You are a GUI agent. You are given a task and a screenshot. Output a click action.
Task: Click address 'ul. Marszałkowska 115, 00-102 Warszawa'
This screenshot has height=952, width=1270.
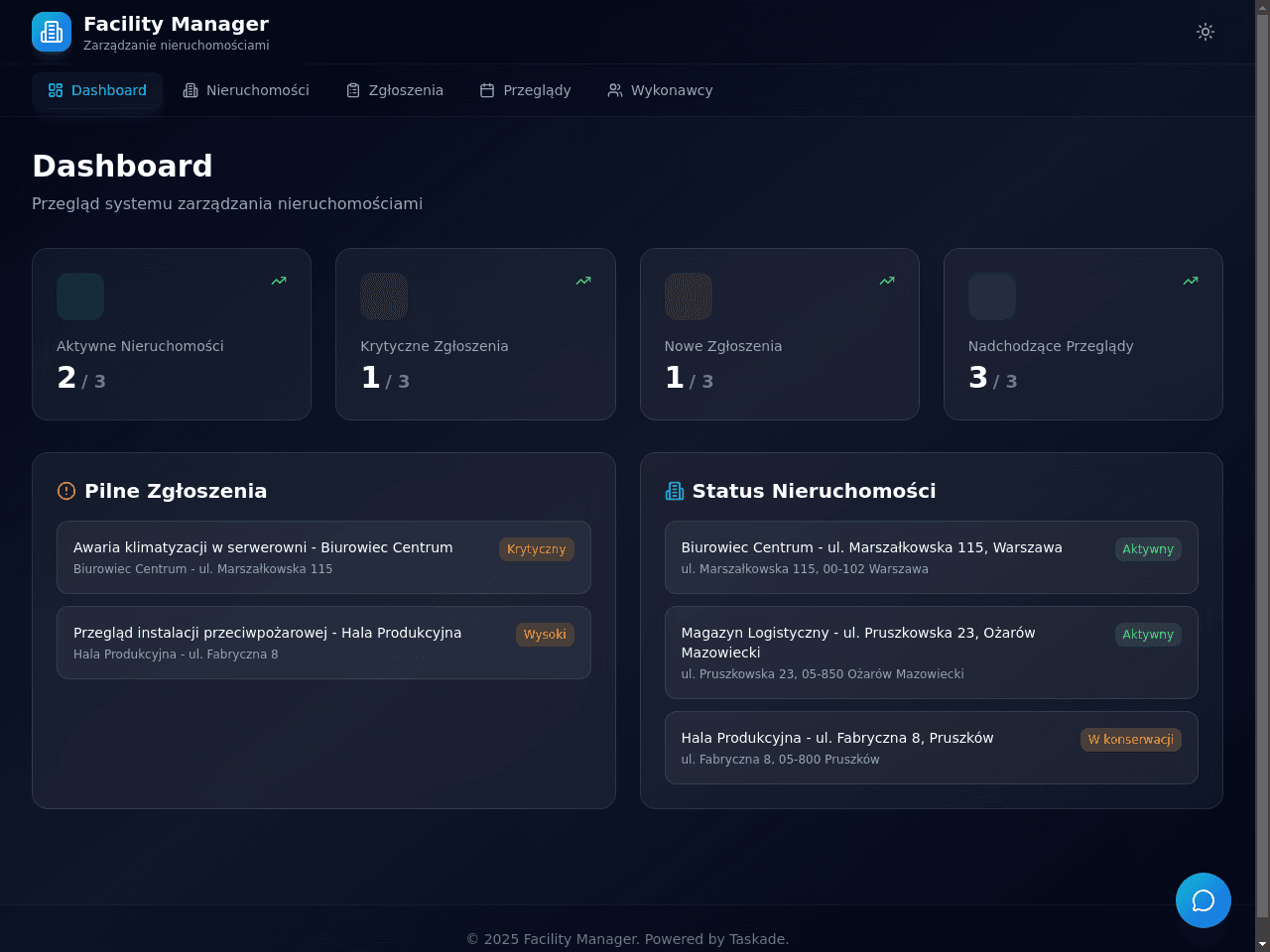(x=805, y=569)
